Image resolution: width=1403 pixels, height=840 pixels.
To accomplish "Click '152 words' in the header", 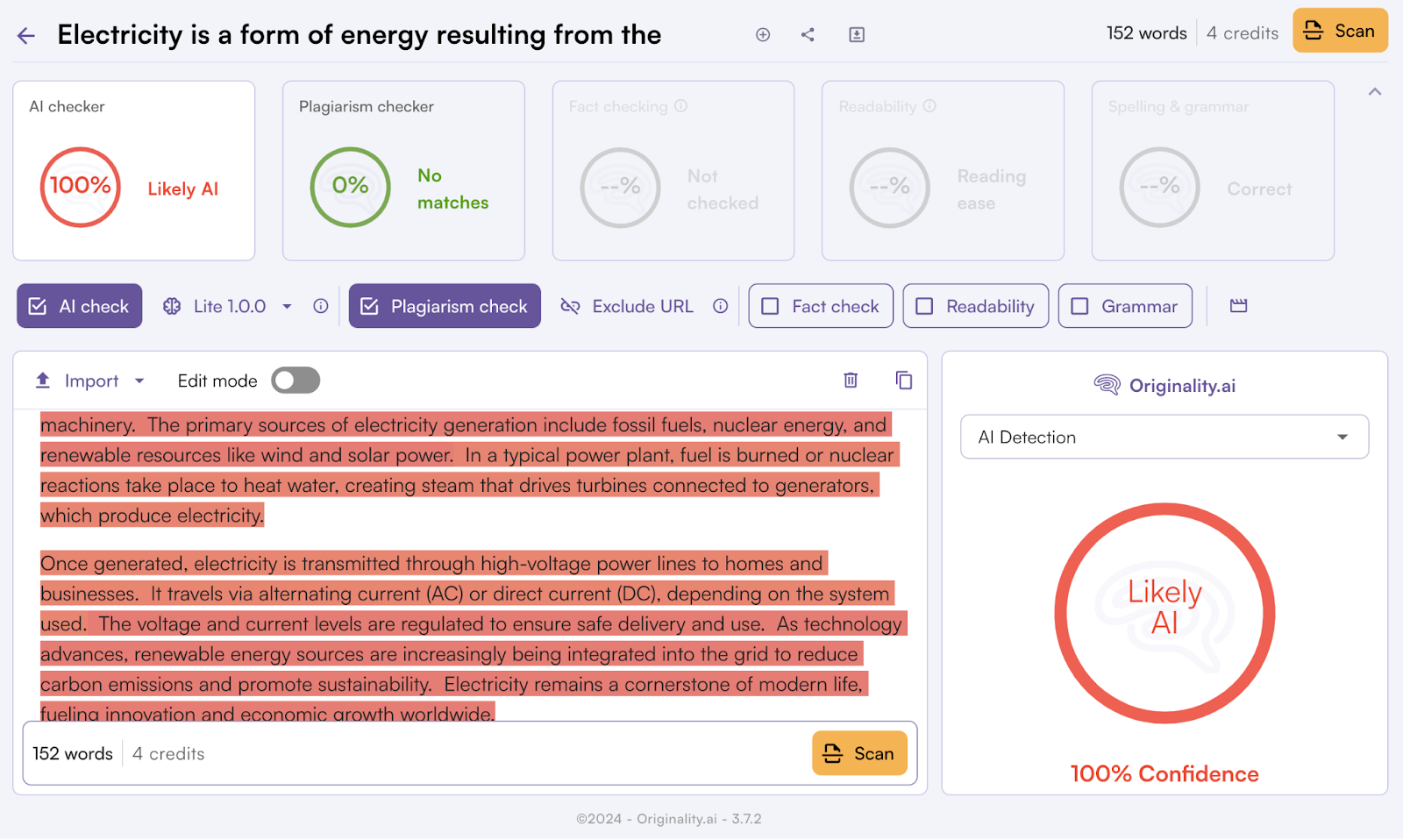I will point(1146,33).
